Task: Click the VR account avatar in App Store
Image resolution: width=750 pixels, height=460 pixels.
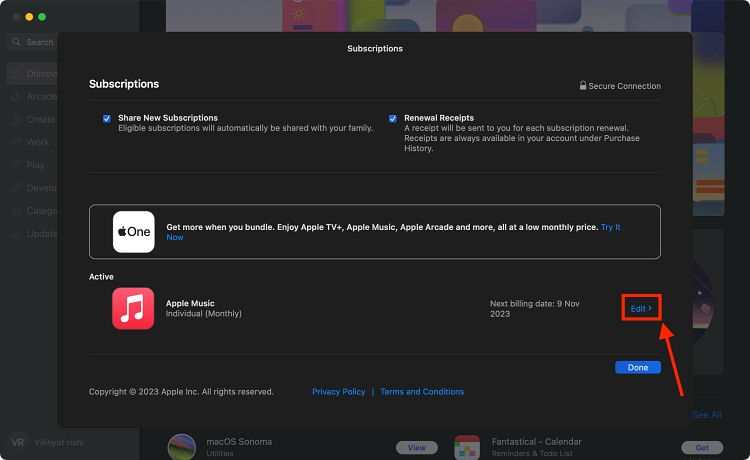Action: click(x=17, y=442)
